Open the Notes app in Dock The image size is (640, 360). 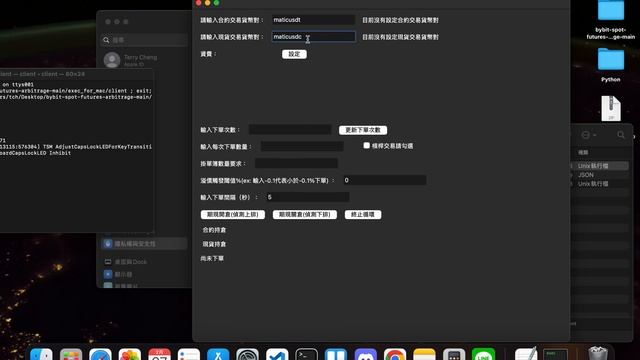coord(424,355)
